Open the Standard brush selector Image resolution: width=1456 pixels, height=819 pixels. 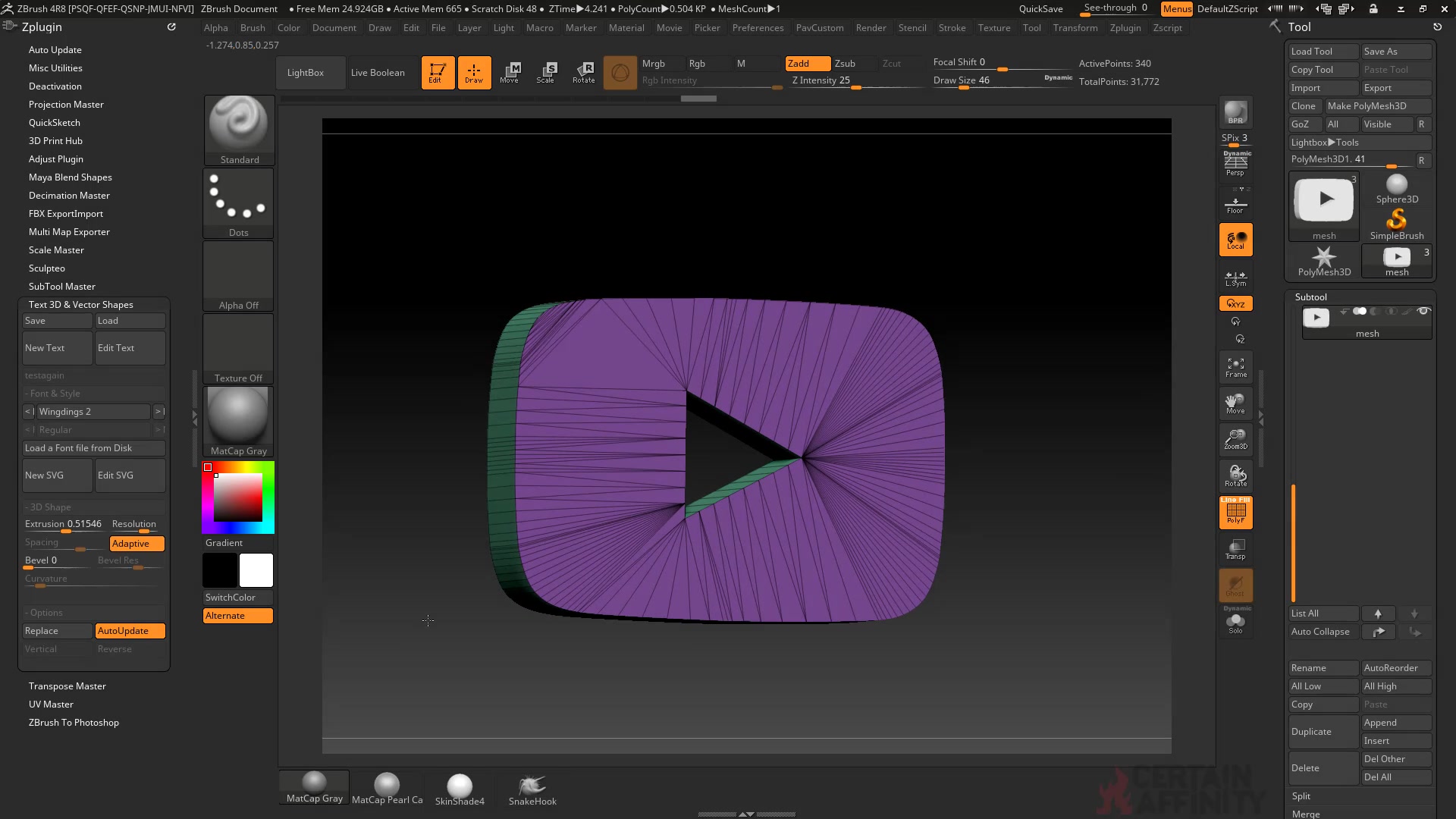click(x=239, y=130)
